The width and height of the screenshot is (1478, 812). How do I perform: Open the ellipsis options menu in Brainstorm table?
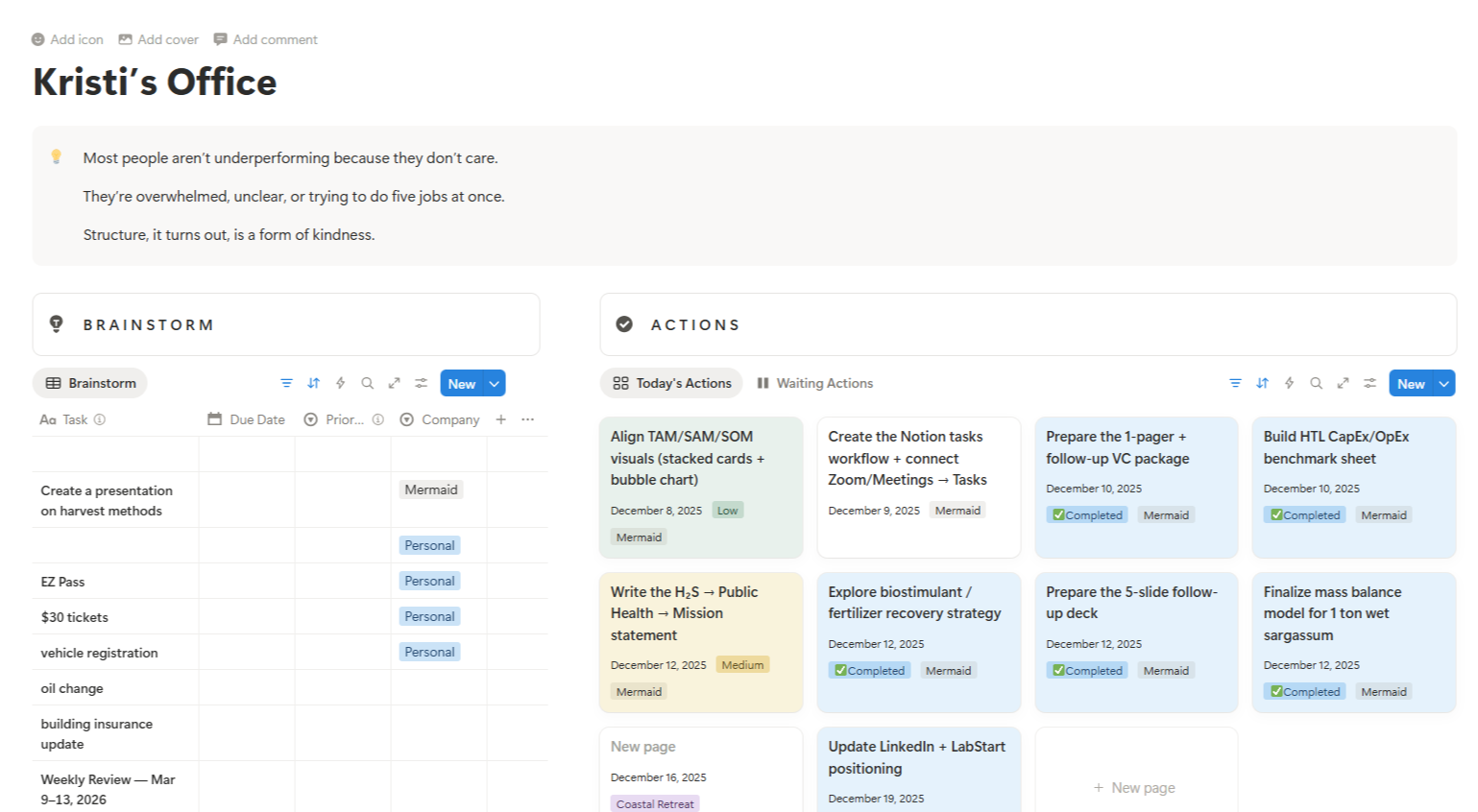(x=526, y=419)
